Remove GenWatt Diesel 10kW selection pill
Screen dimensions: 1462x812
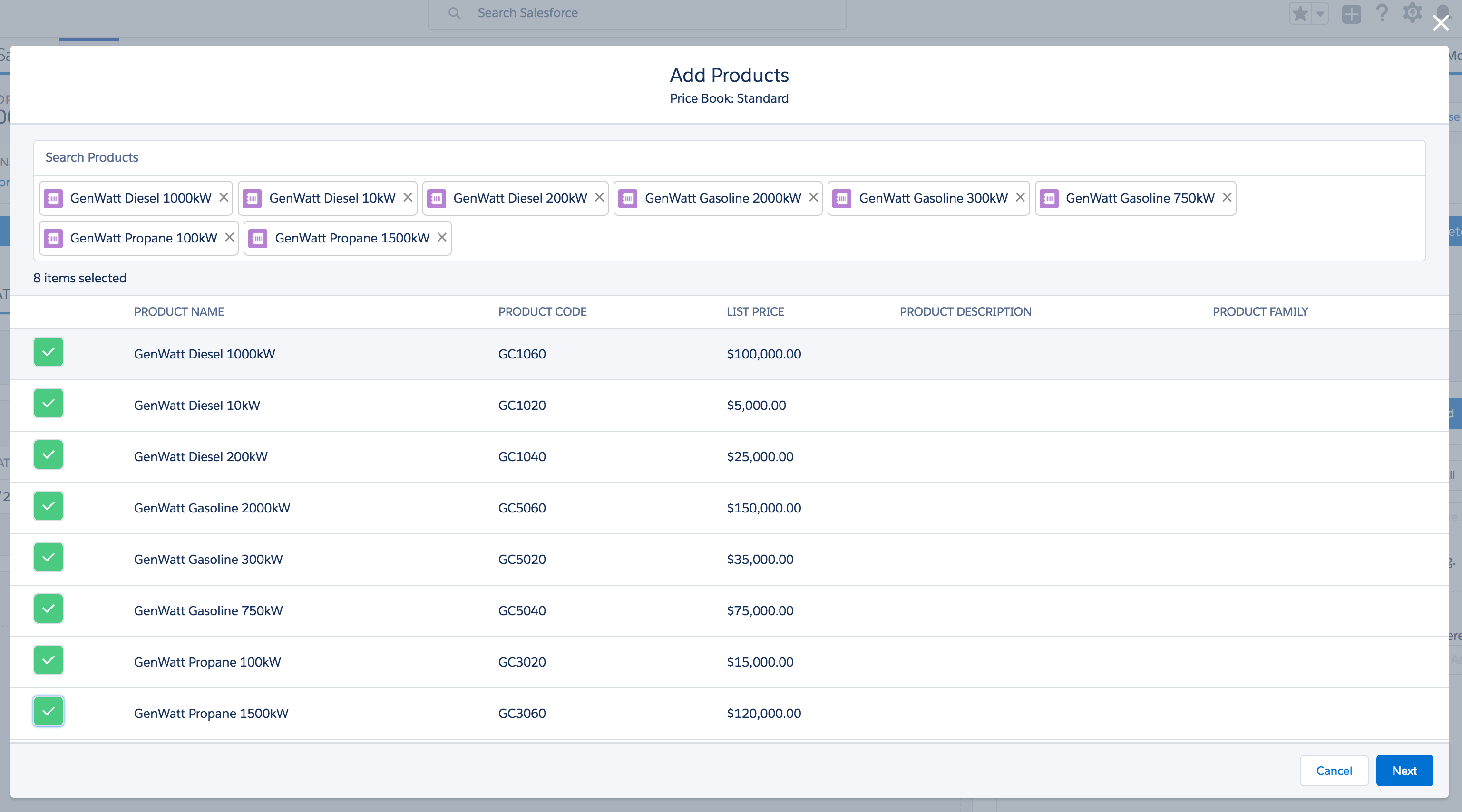click(408, 197)
